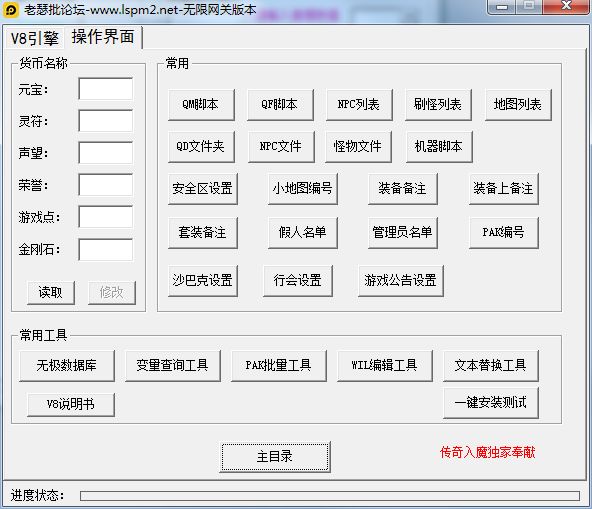Click the 声望 input field
The image size is (592, 509).
tap(106, 153)
